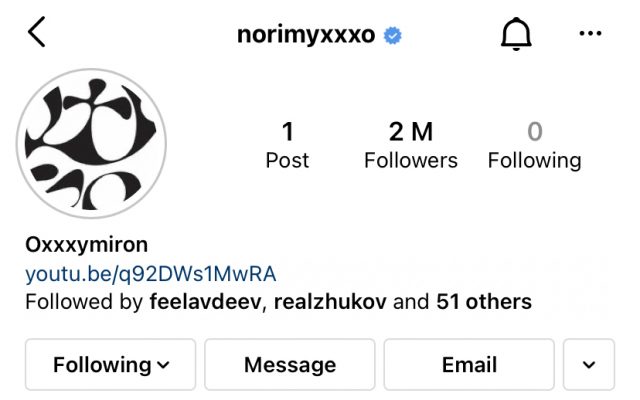Open feelavdeev's profile from followed by
The height and width of the screenshot is (400, 640).
[205, 302]
